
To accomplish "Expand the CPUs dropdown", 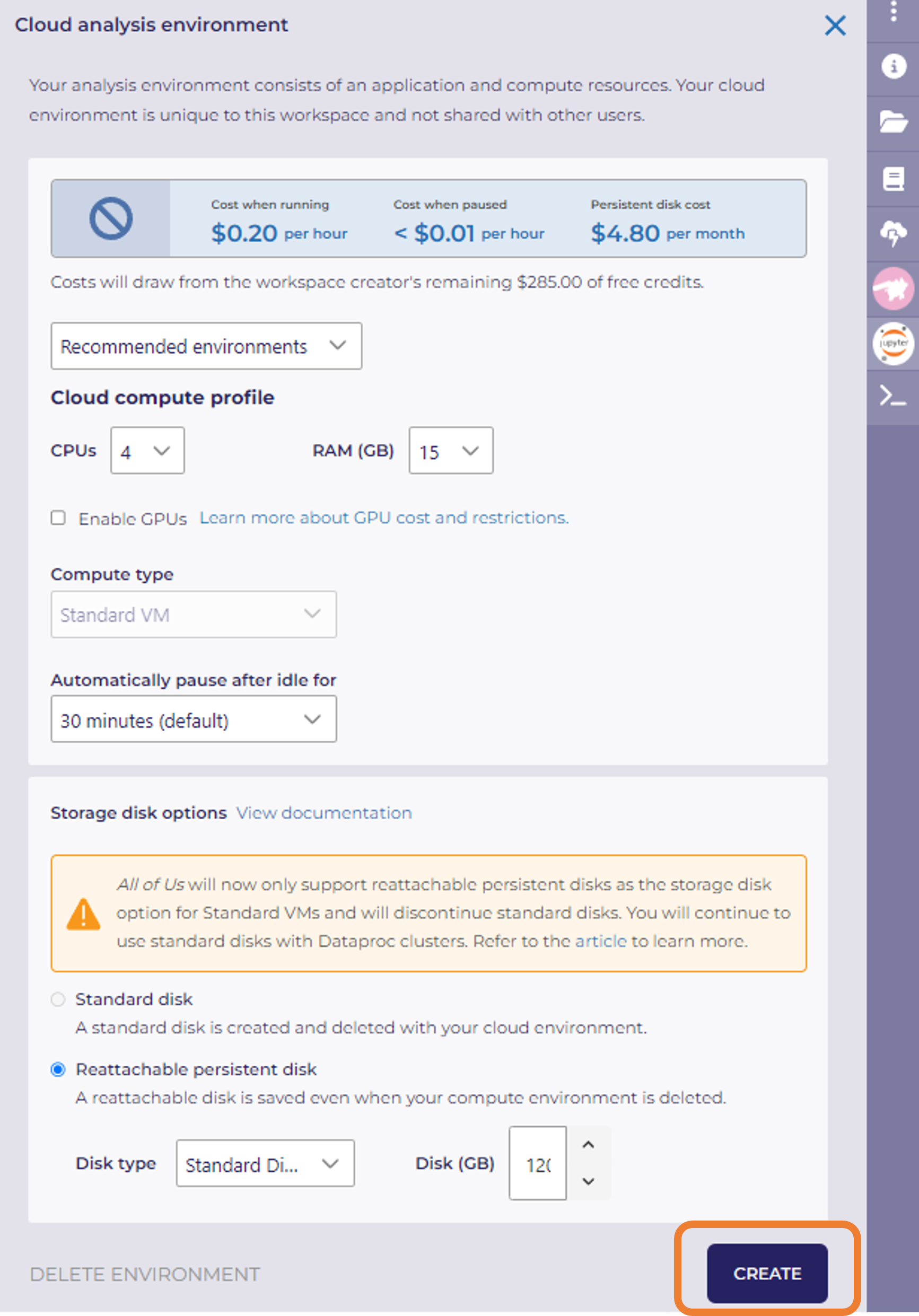I will click(147, 451).
